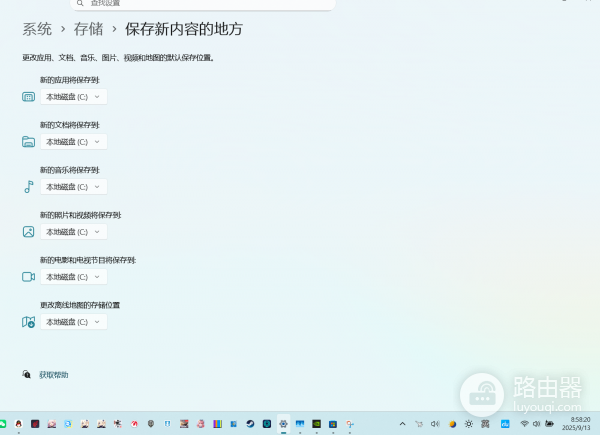Viewport: 600px width, 435px height.
Task: Click the video camera icon
Action: pos(28,277)
